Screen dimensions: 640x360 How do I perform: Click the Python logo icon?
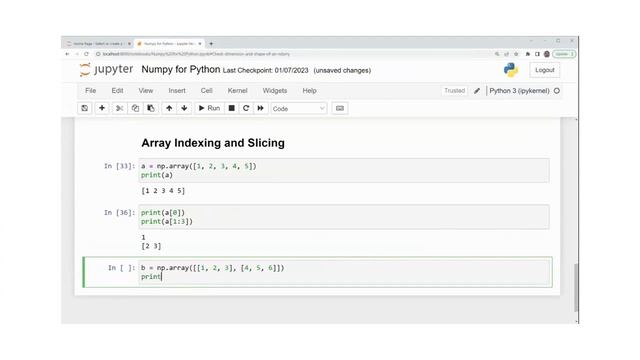coord(511,70)
